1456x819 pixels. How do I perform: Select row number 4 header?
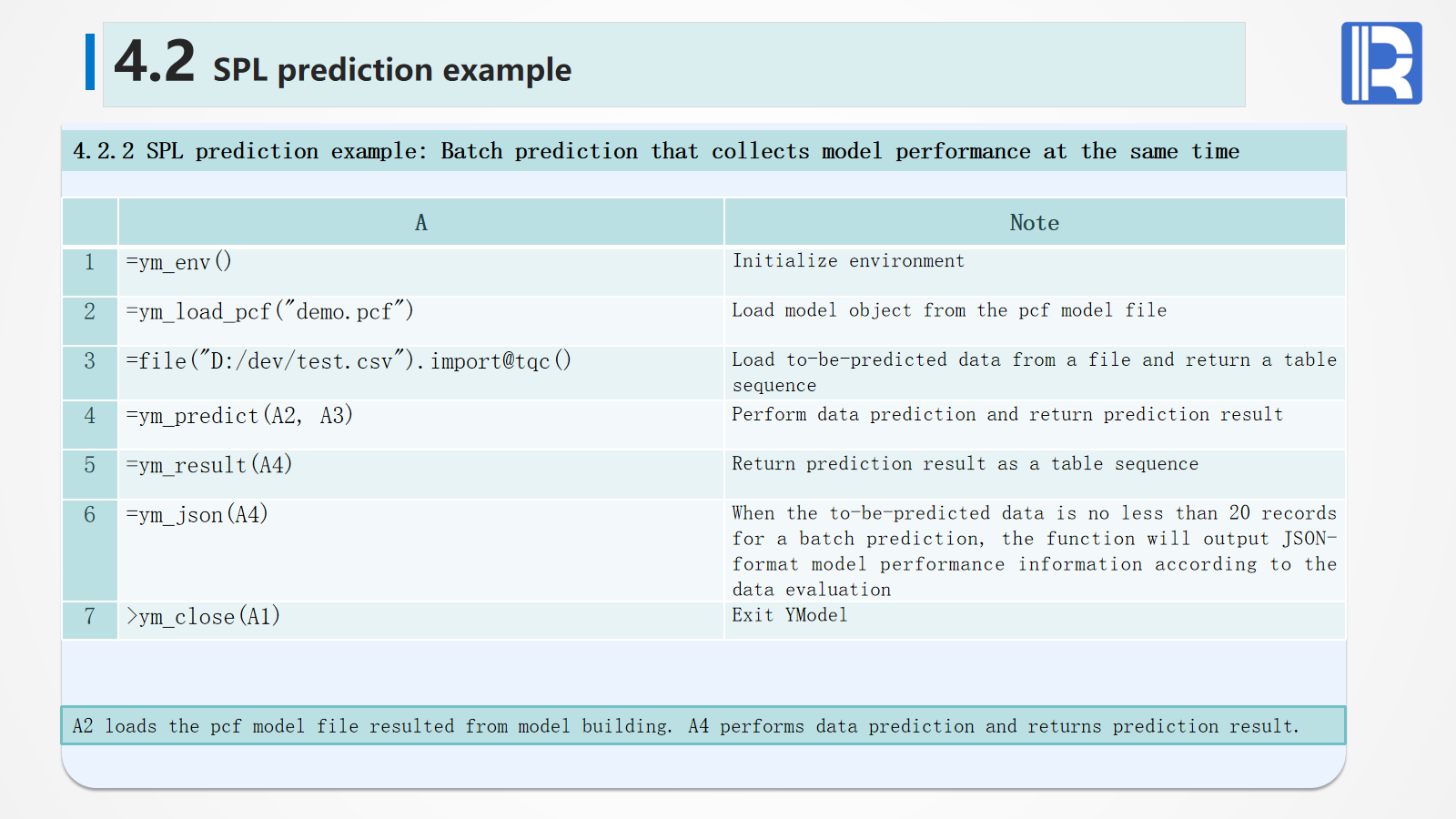[x=89, y=416]
